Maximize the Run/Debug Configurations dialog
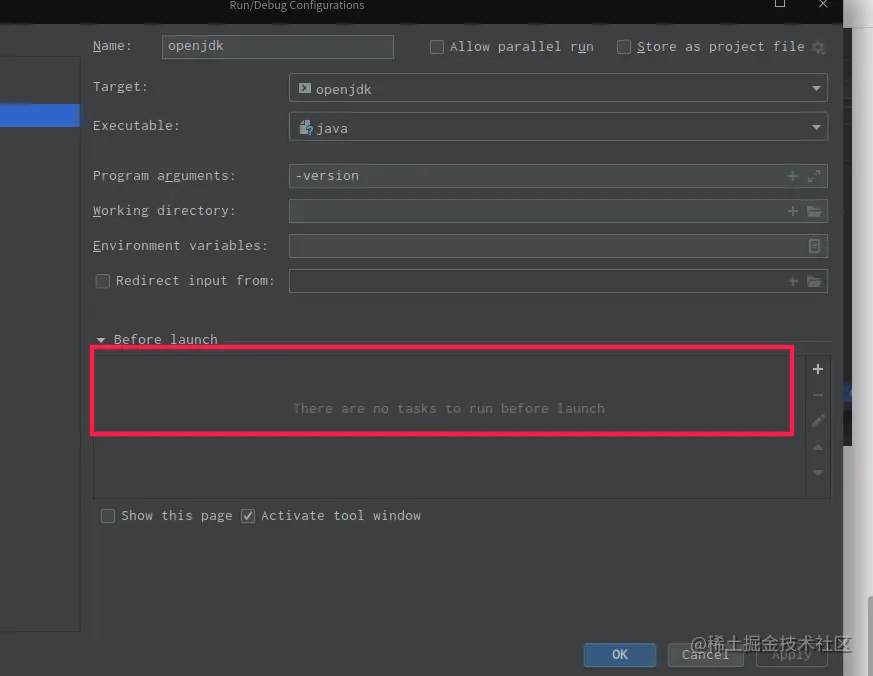The image size is (873, 676). [780, 4]
